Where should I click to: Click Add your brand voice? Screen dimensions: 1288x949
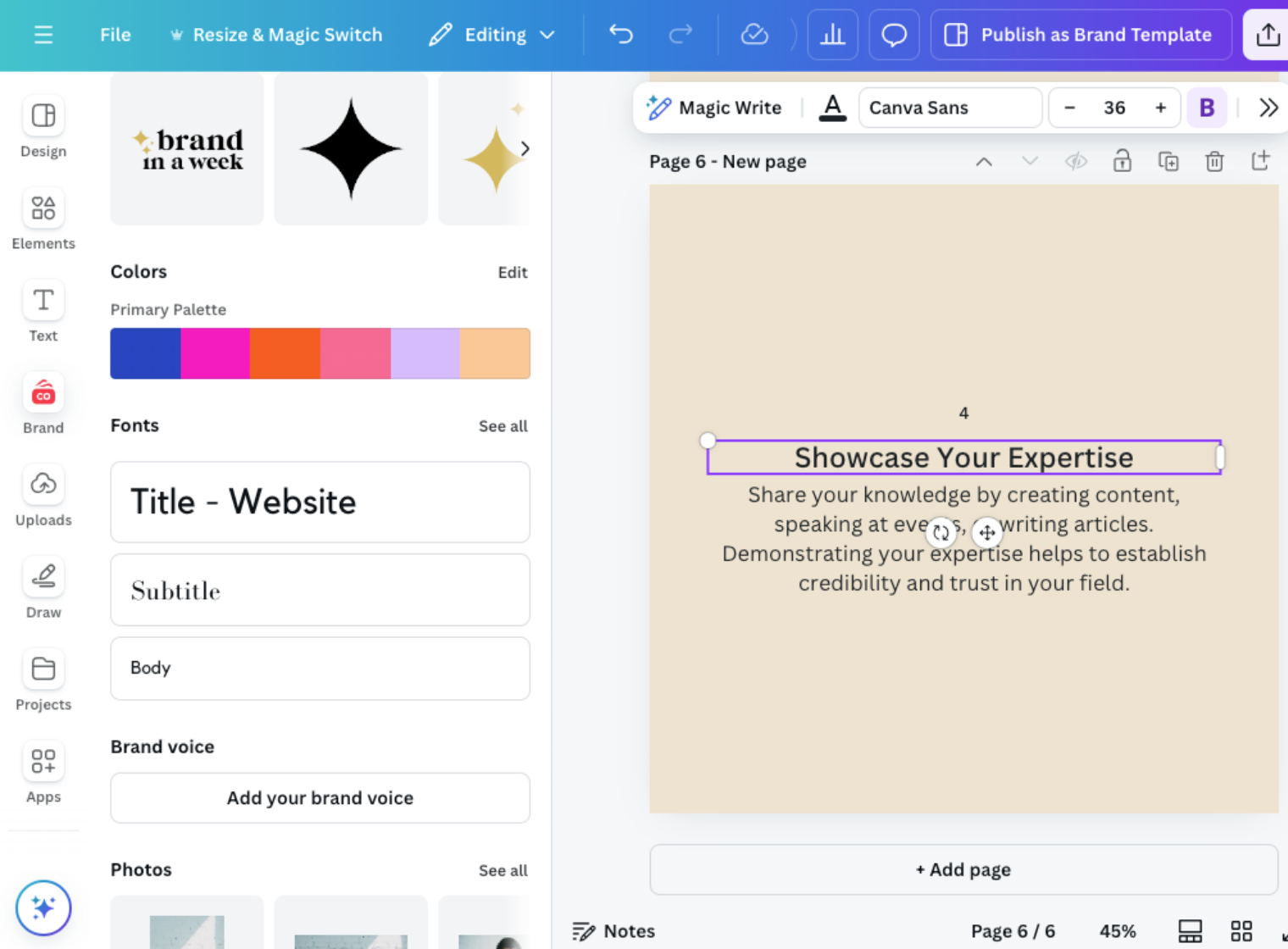(x=319, y=797)
